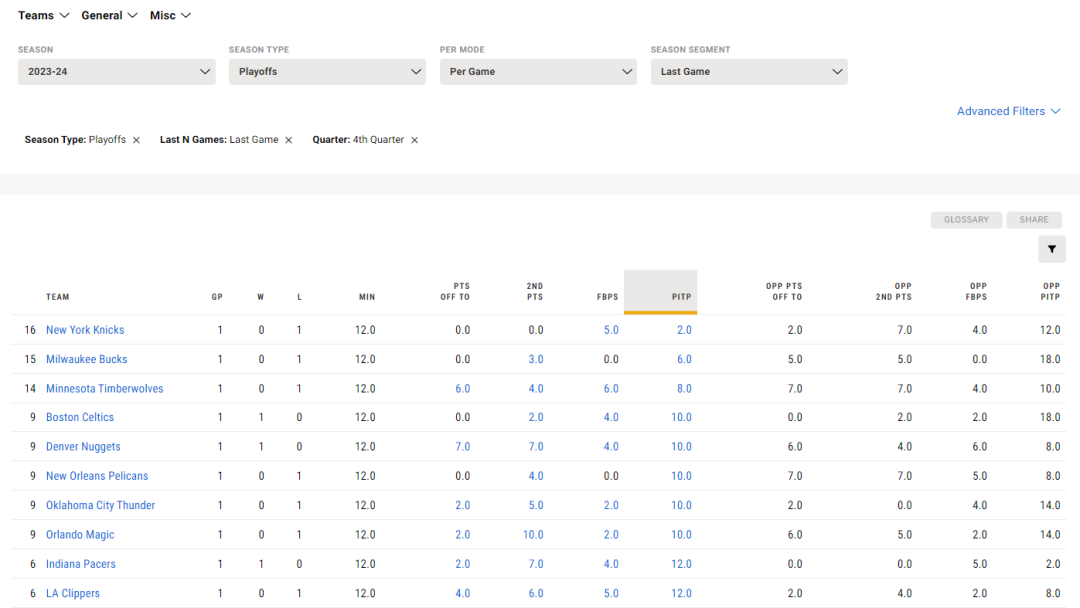This screenshot has width=1080, height=608.
Task: Click Nuggets PTS OFF TO value 7.0
Action: (x=462, y=446)
